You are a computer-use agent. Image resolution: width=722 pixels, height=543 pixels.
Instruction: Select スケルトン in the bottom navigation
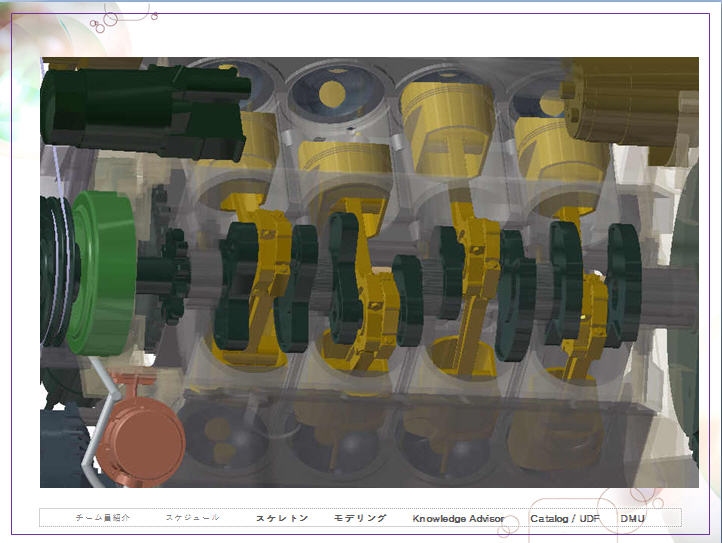pyautogui.click(x=282, y=518)
